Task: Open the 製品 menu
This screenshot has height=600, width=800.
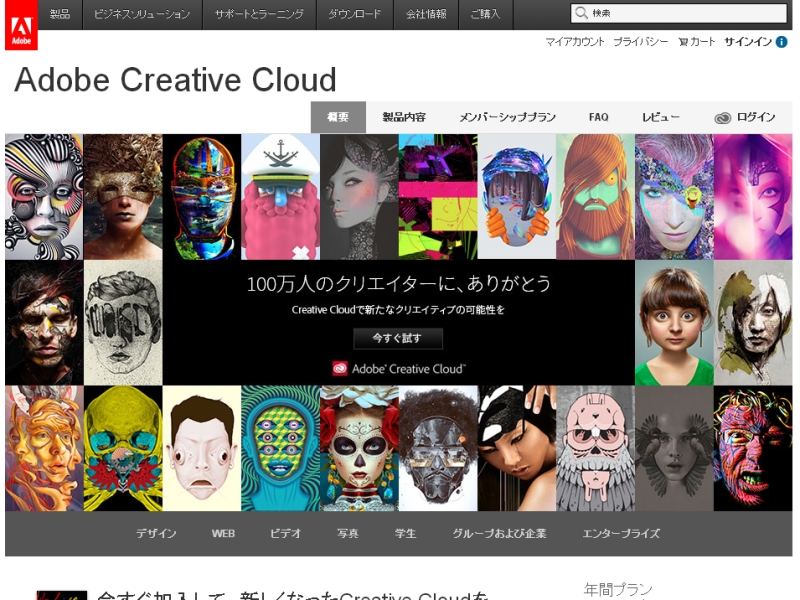Action: [60, 14]
